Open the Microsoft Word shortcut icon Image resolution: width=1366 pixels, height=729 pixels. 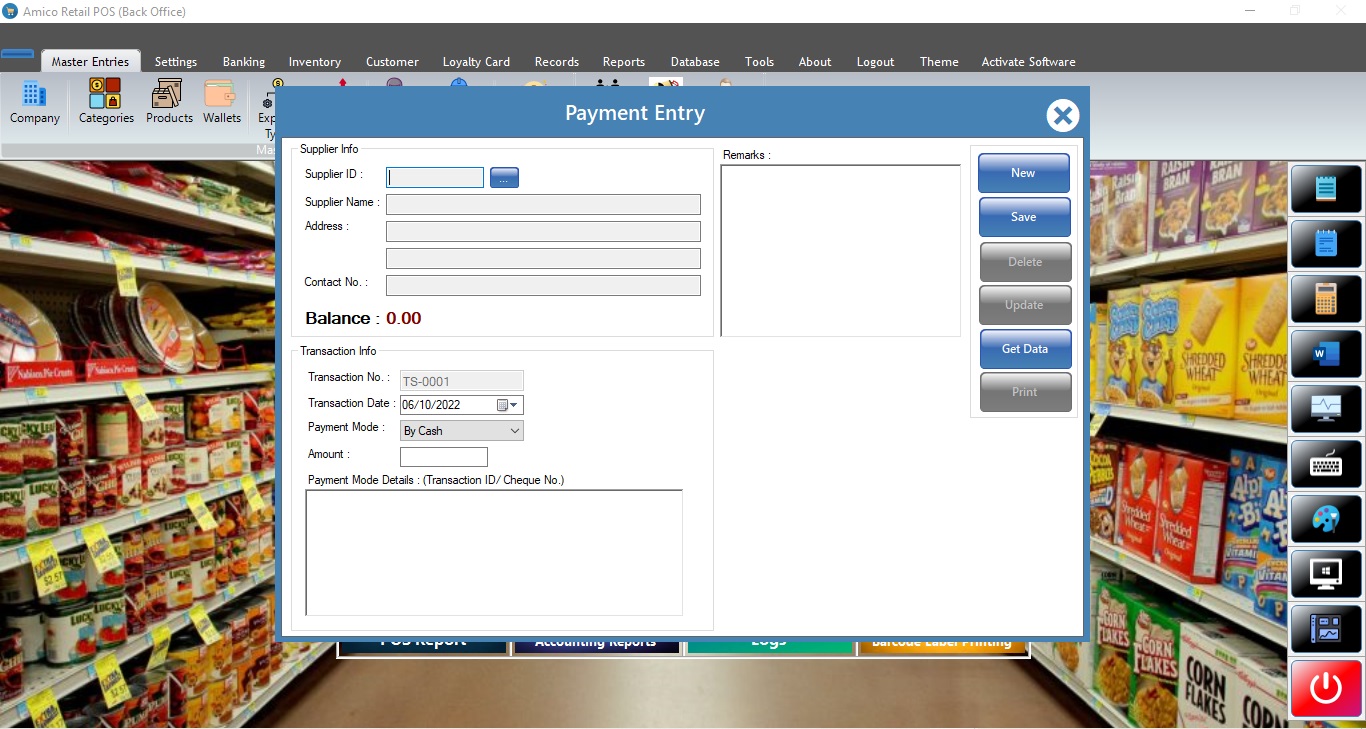1326,353
